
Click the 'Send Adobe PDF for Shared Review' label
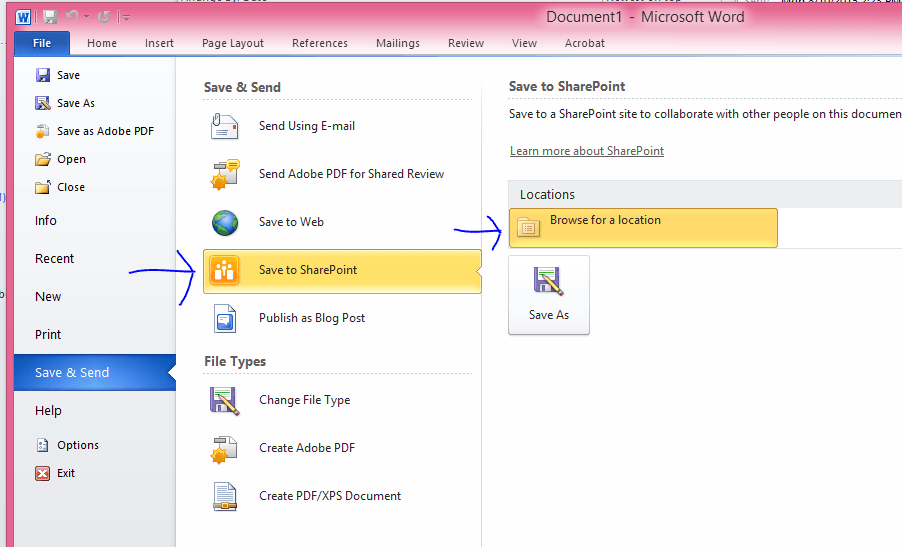click(351, 174)
